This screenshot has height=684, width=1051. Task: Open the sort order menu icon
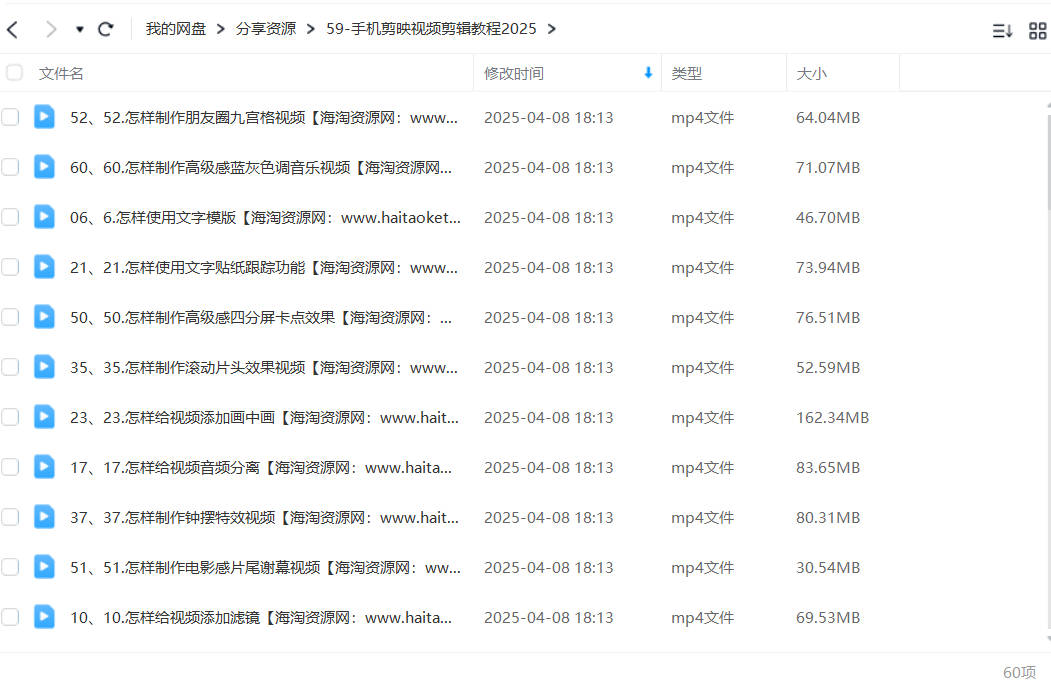1002,31
